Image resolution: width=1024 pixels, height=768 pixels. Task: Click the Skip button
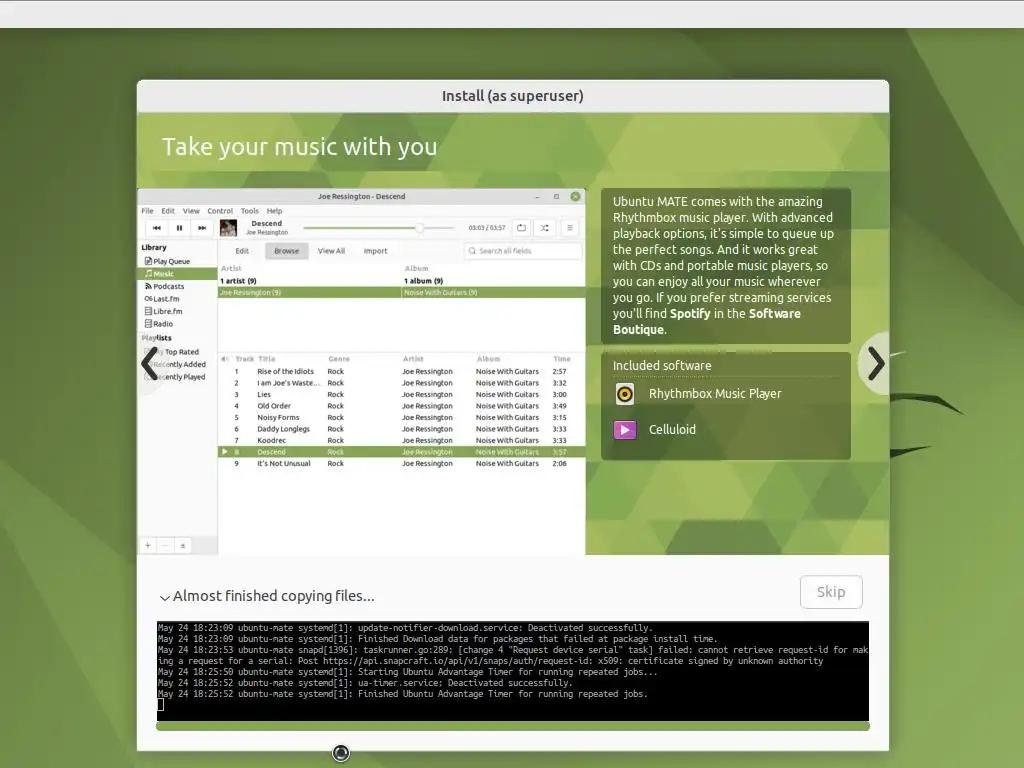coord(831,592)
